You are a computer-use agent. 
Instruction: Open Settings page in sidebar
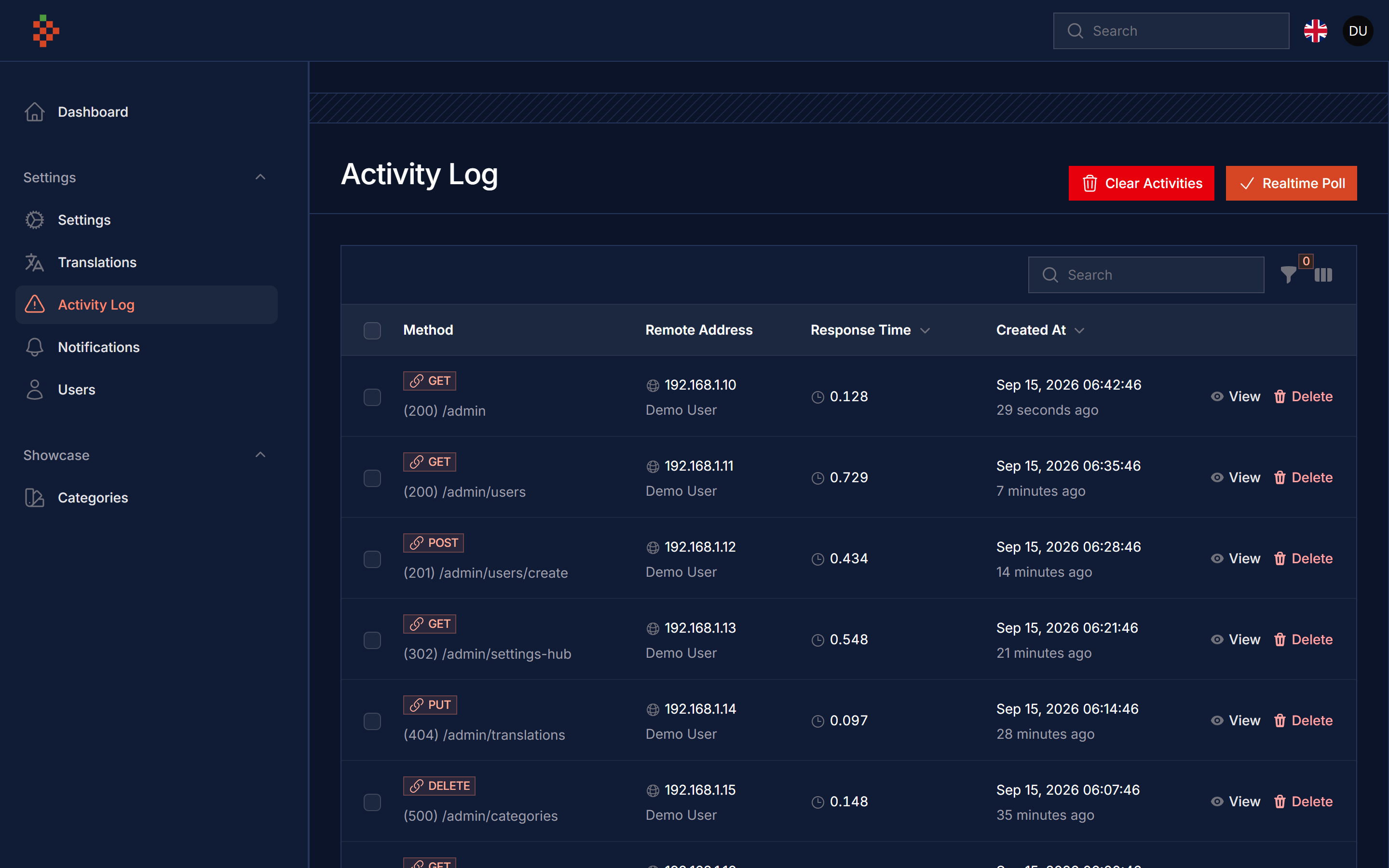(x=146, y=220)
